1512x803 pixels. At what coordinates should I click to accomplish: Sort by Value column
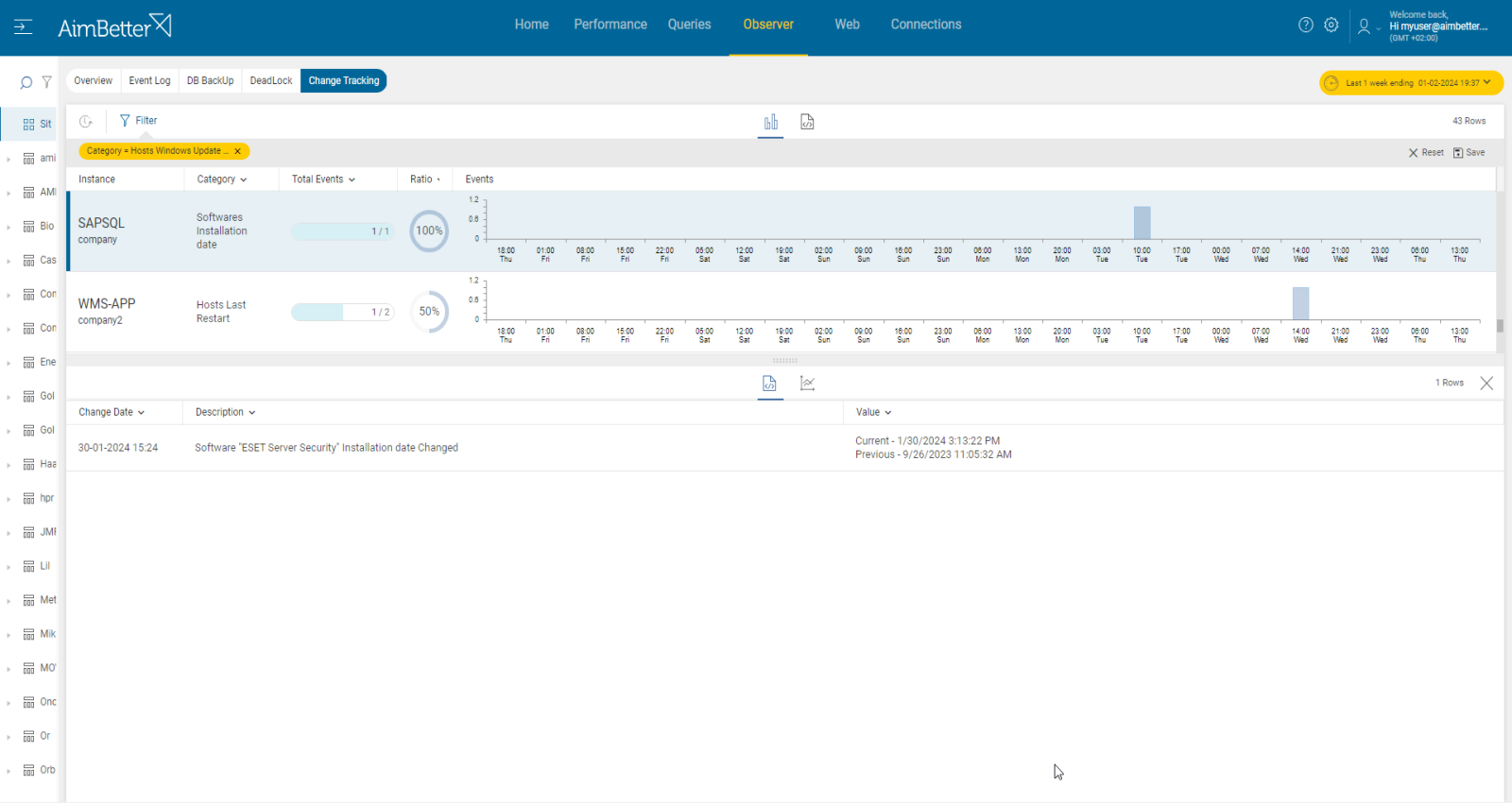pos(873,413)
